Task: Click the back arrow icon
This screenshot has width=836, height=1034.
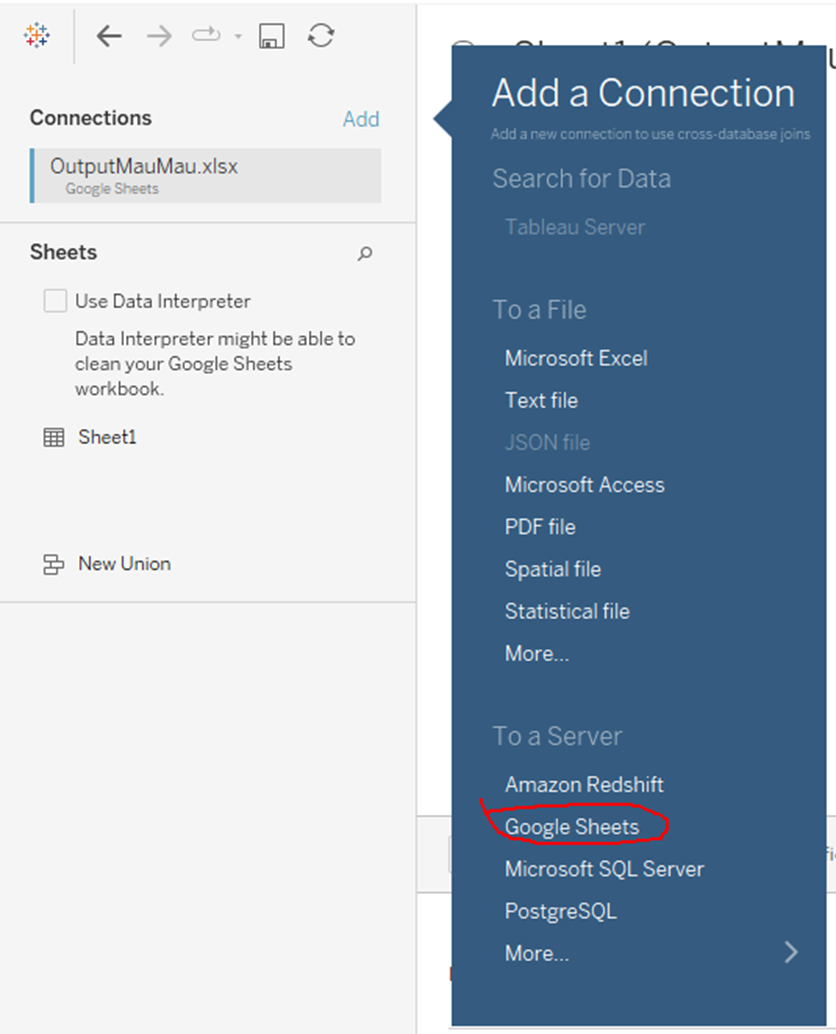Action: pyautogui.click(x=108, y=36)
